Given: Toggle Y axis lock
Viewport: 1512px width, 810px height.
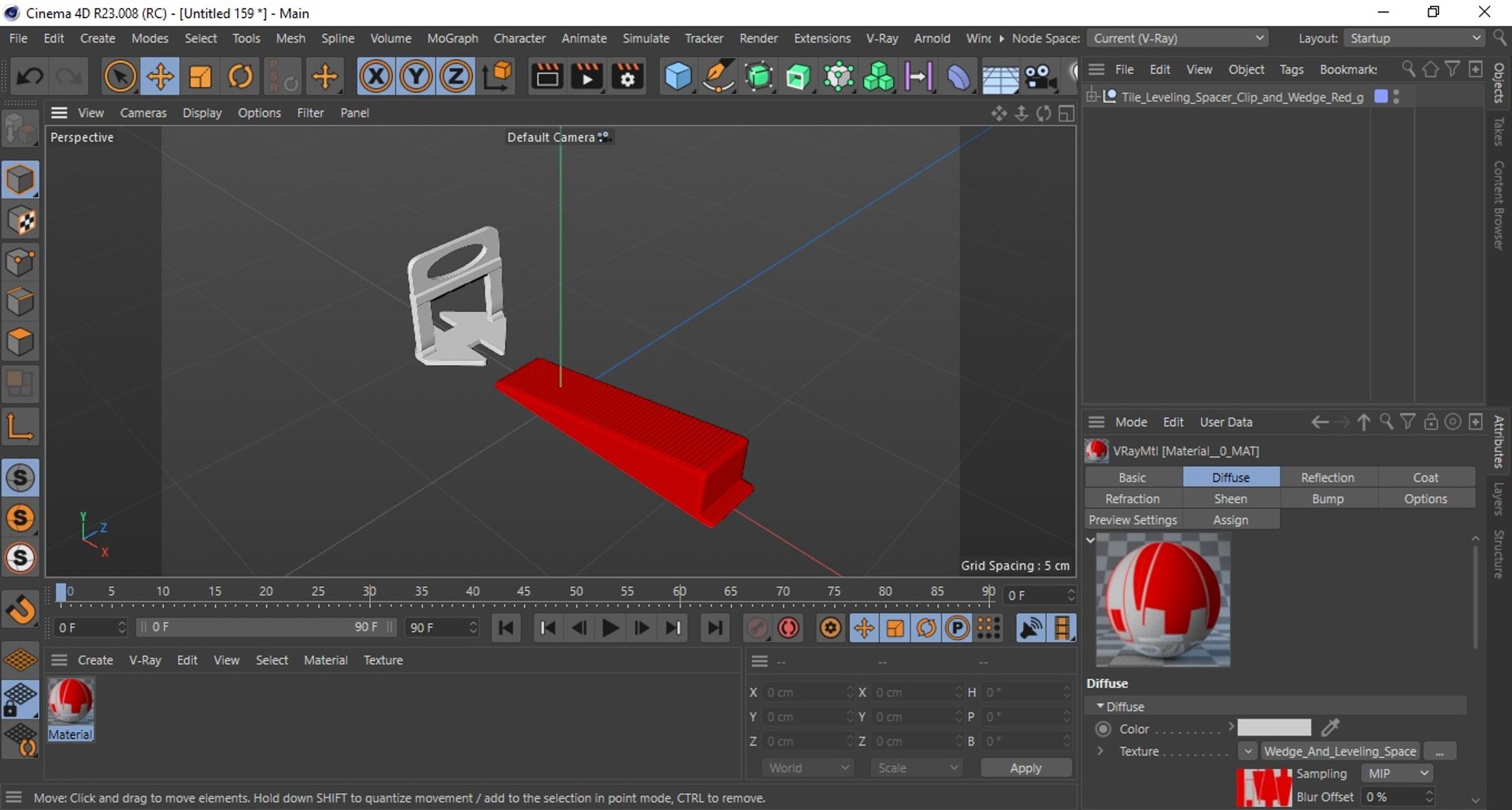Looking at the screenshot, I should 416,76.
